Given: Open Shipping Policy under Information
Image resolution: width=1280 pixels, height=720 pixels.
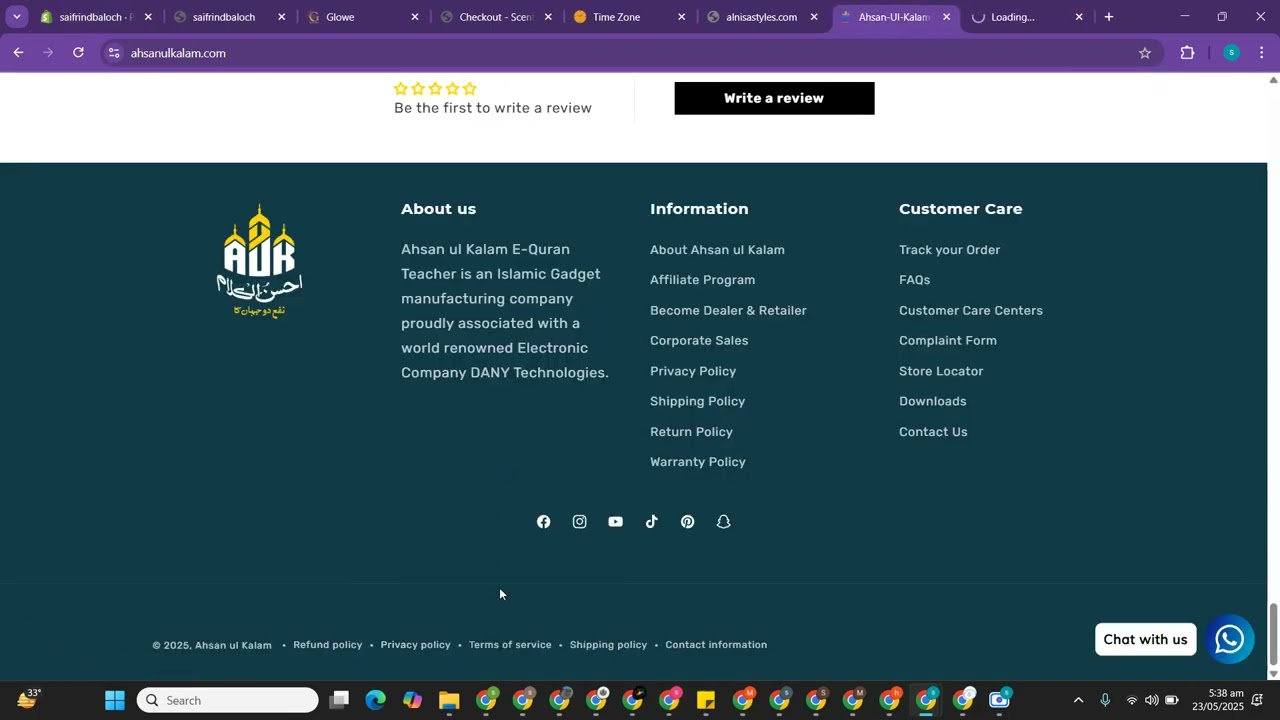Looking at the screenshot, I should (697, 401).
